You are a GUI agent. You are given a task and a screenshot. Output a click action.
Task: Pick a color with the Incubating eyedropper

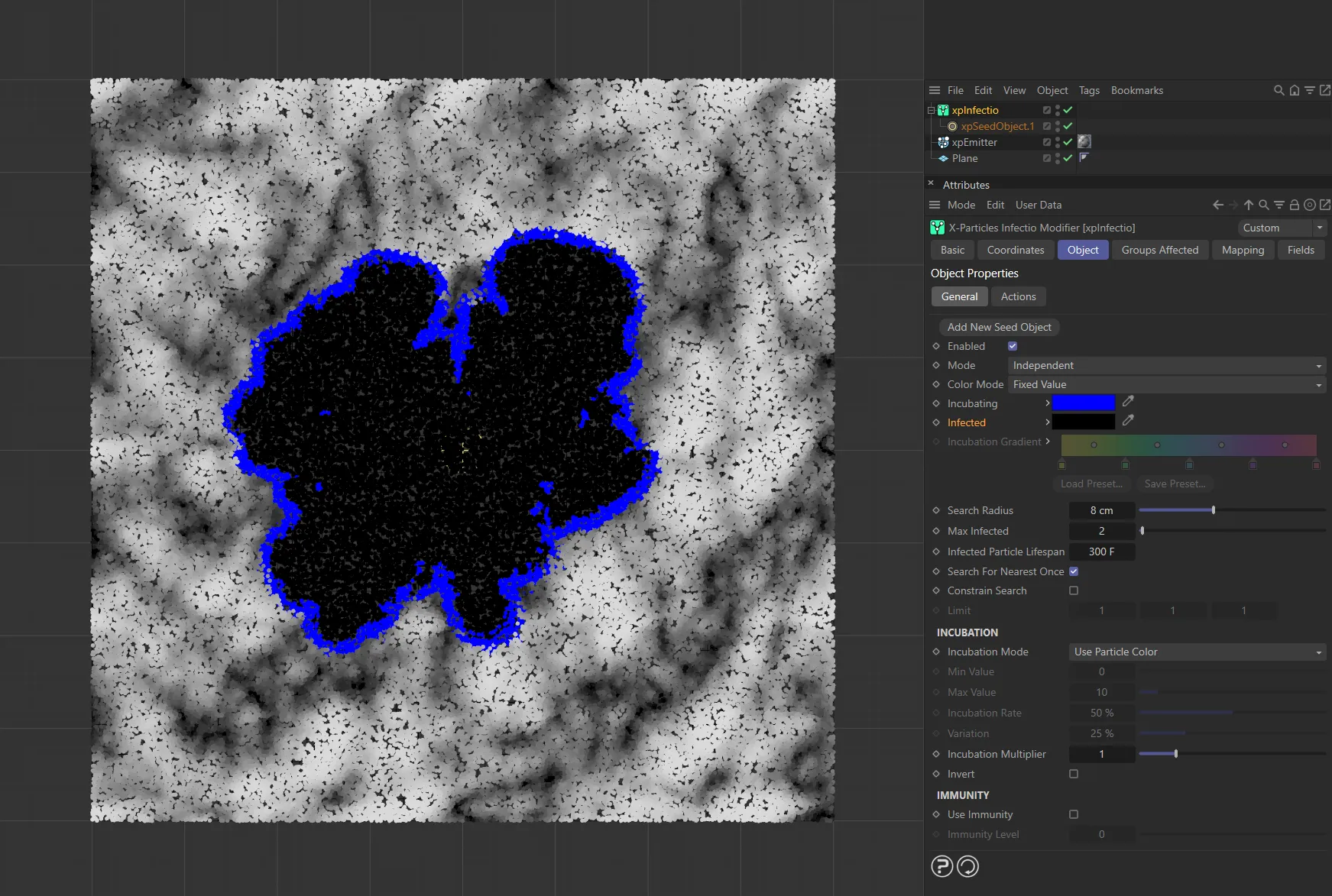pos(1129,401)
